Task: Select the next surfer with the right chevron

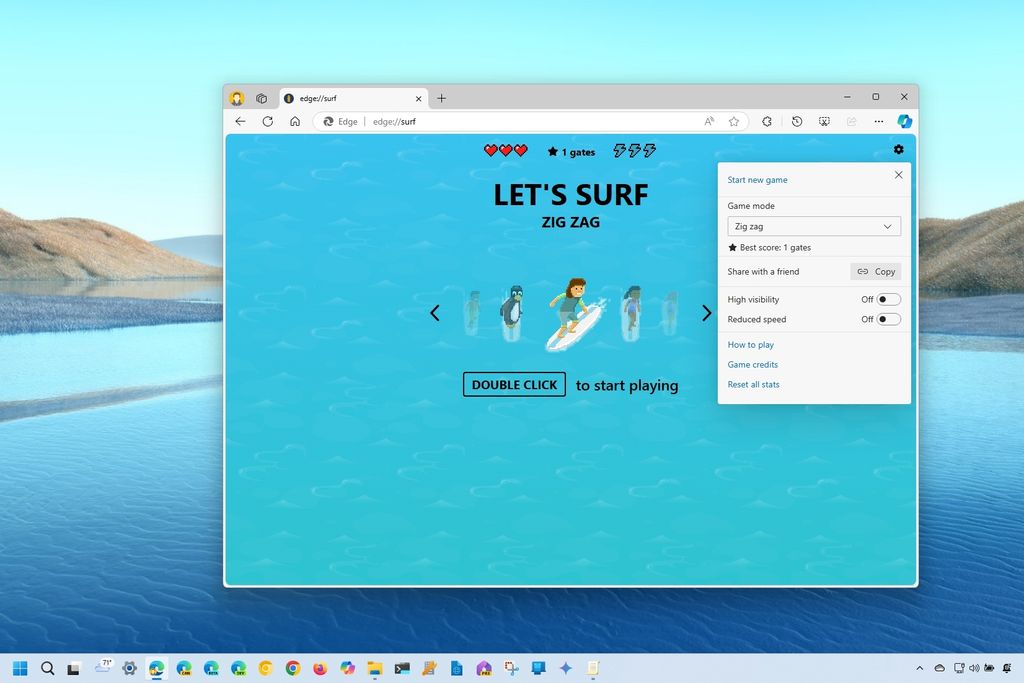Action: point(707,313)
